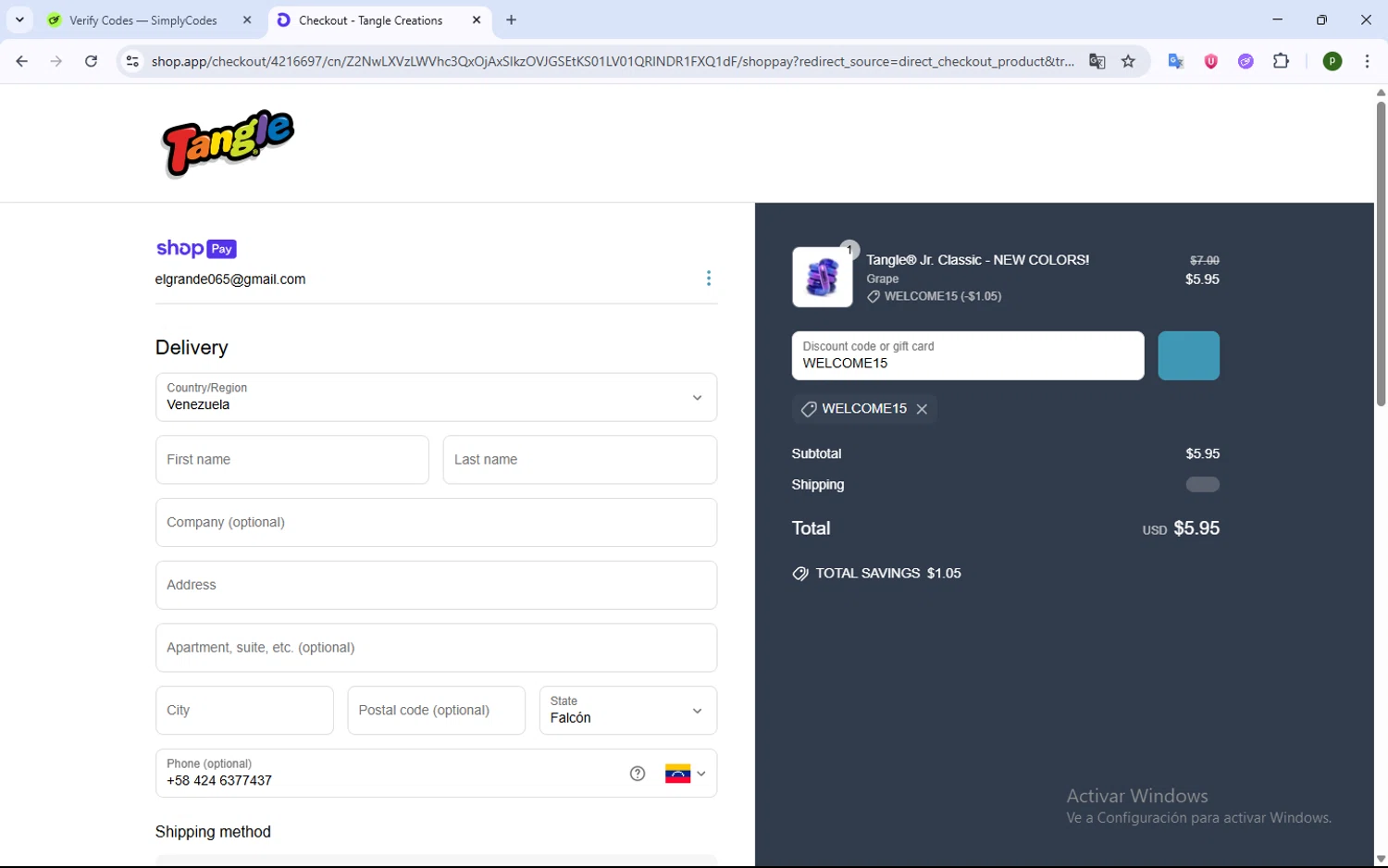Click the First name field
Viewport: 1388px width, 868px height.
pos(292,460)
